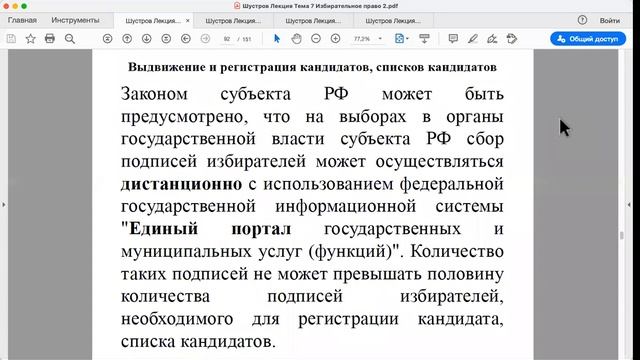
Task: Activate the selection arrow tool
Action: [277, 39]
